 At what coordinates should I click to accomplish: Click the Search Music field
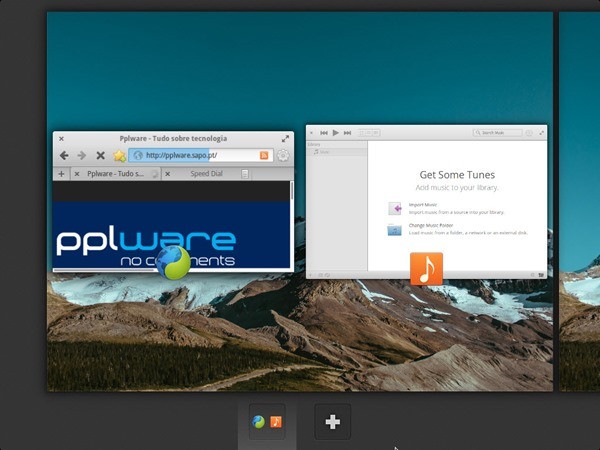[497, 133]
